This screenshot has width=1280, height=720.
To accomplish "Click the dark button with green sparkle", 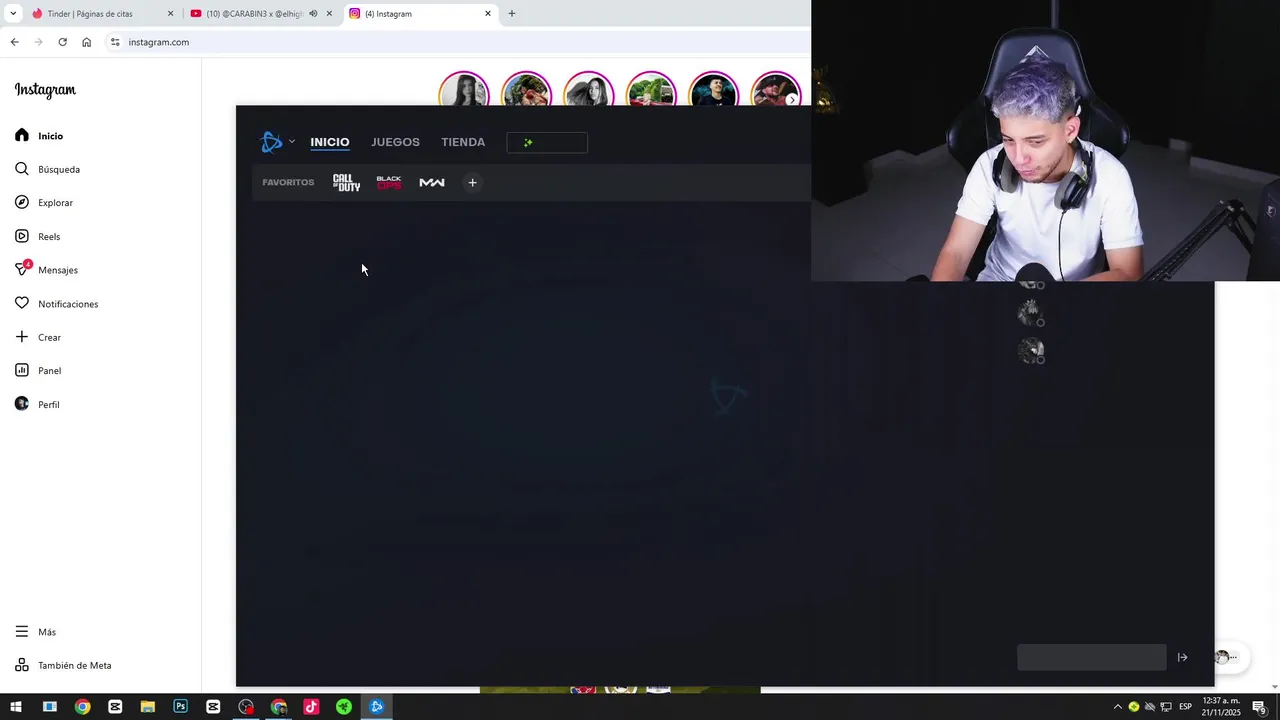I will [x=547, y=143].
